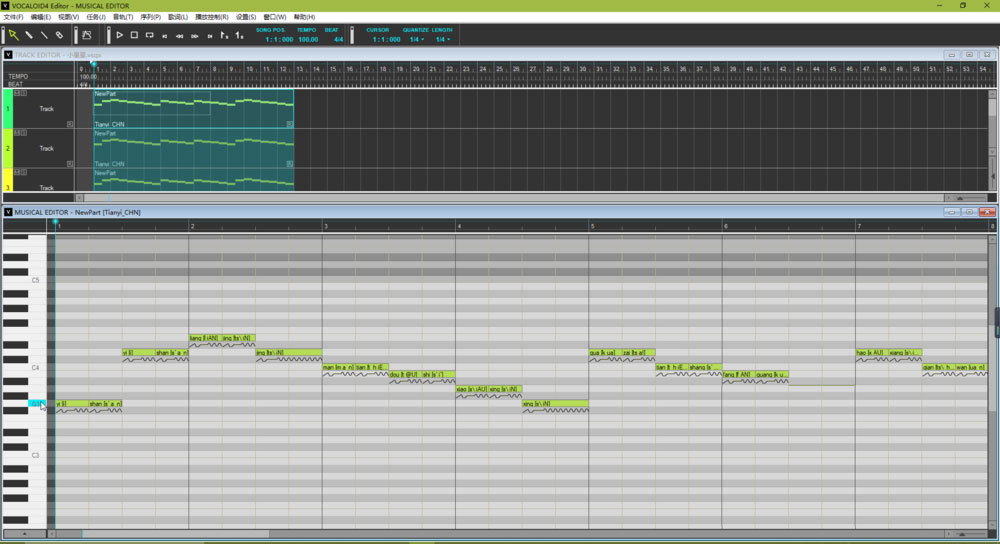Expand Track 1 with its corner button
Screen dimensions: 1000x544
pos(70,124)
